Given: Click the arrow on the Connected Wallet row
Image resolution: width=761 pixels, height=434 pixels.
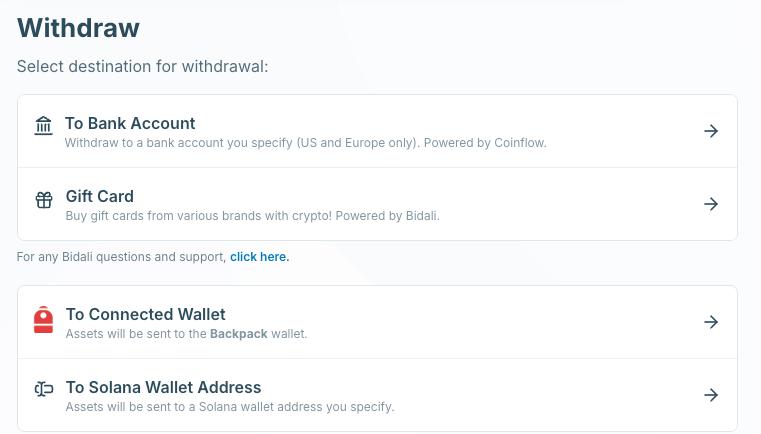Looking at the screenshot, I should tap(711, 322).
